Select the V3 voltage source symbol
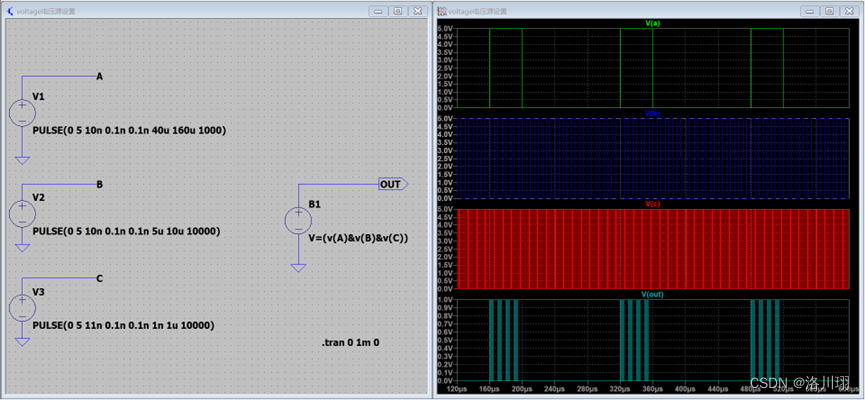Screen dimensions: 865x400 (23, 308)
